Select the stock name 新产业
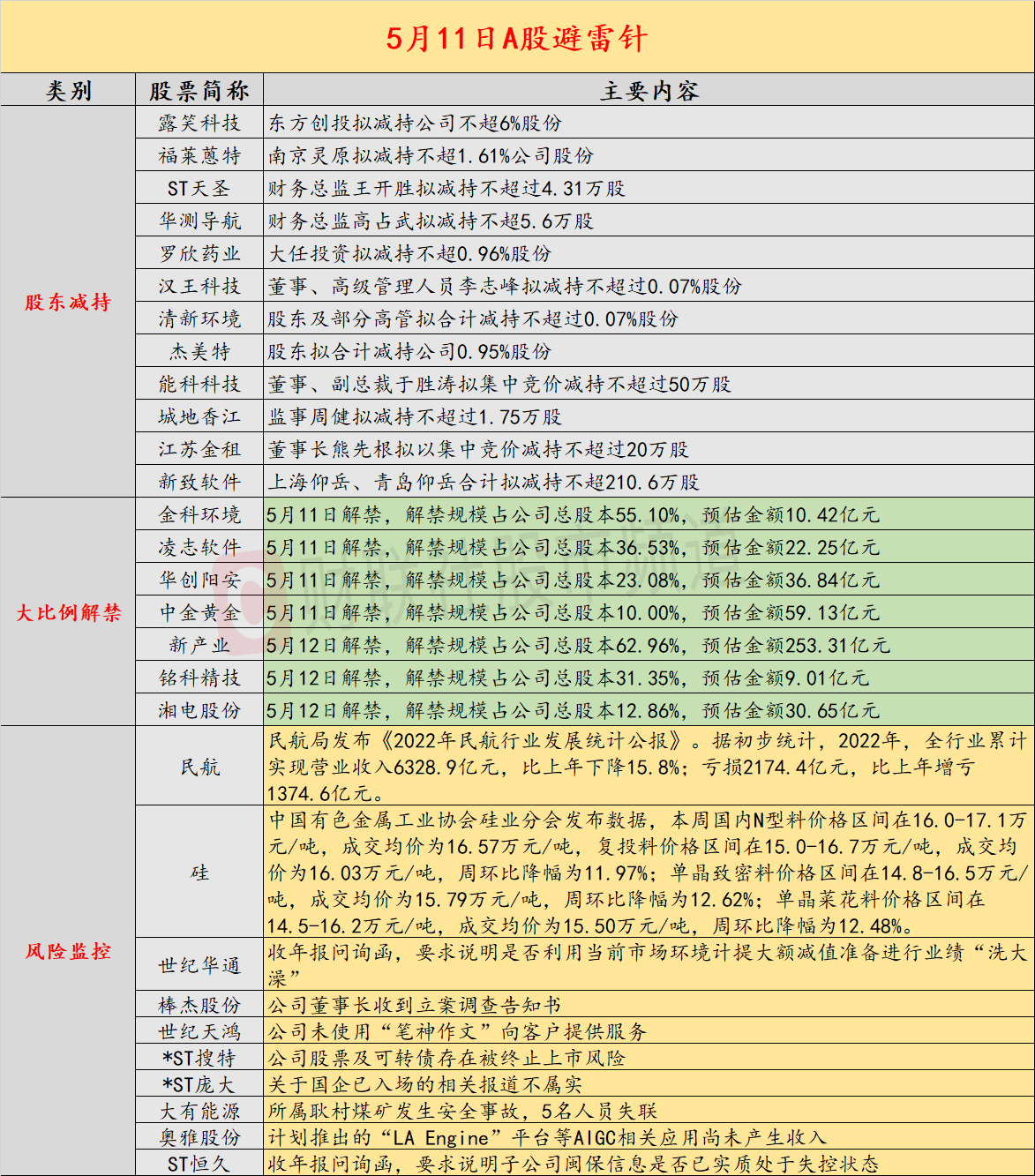This screenshot has height=1176, width=1035. (x=199, y=645)
